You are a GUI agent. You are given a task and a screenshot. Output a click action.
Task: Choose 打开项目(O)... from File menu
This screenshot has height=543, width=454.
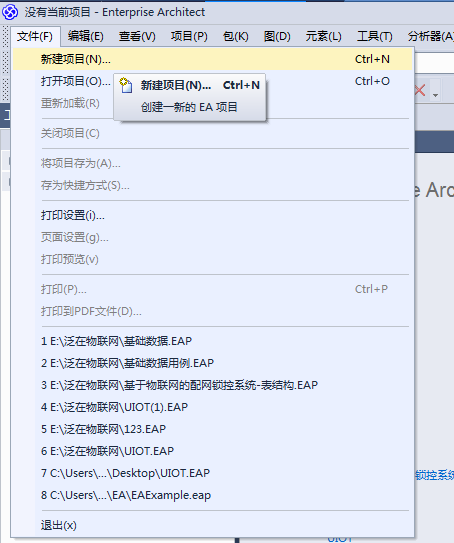click(x=213, y=81)
